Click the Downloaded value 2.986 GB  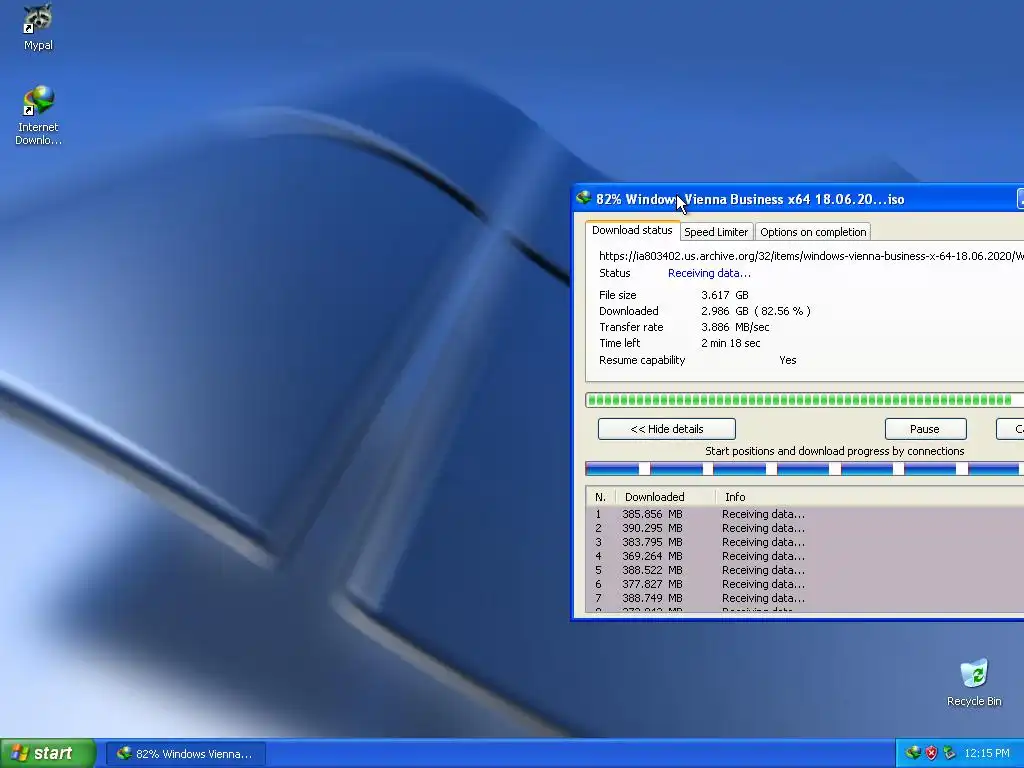pos(756,311)
